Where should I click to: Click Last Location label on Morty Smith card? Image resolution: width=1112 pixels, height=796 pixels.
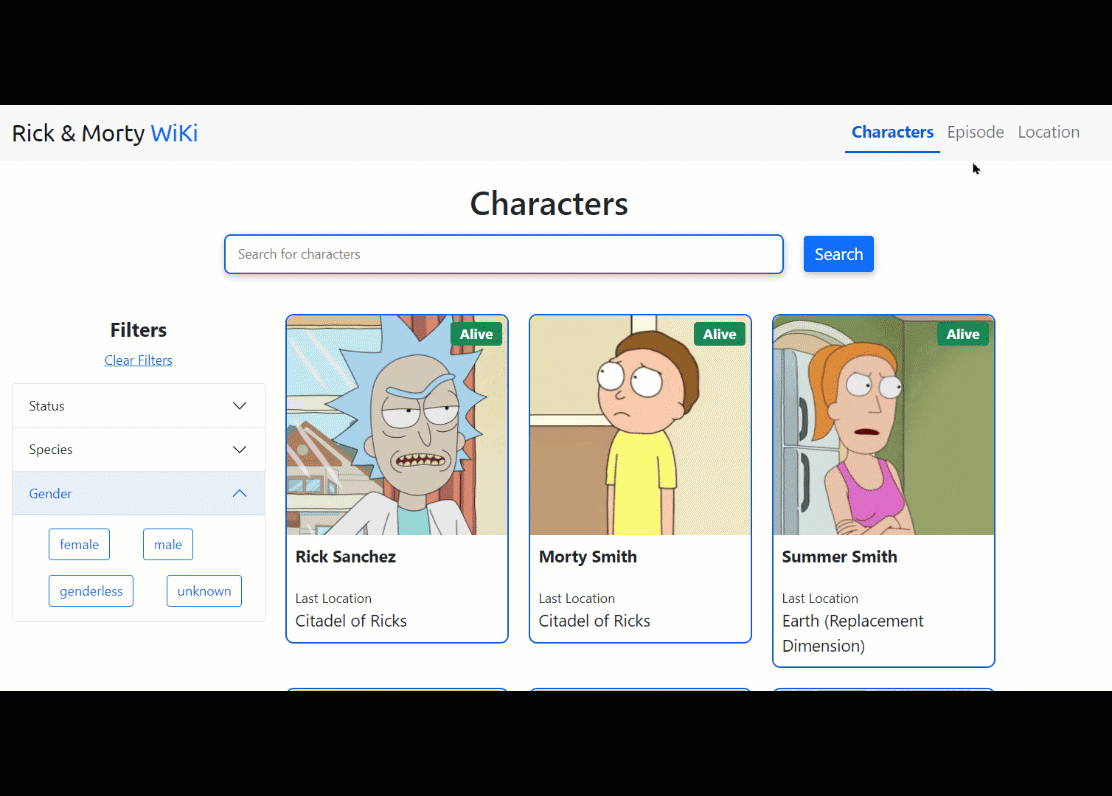tap(577, 599)
